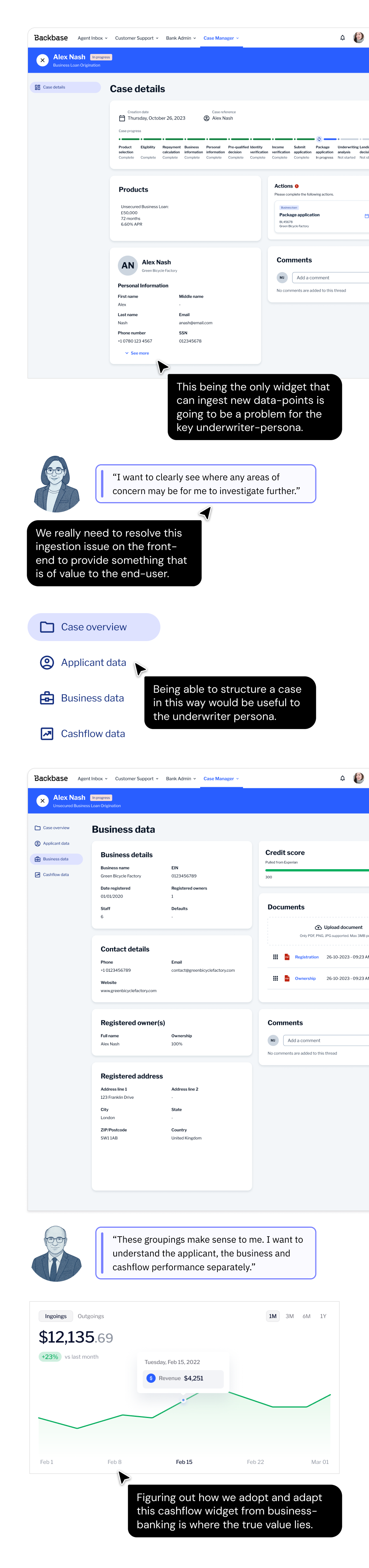Open the Bank Admin dropdown in top header
Screen dimensions: 369x1568
[181, 38]
